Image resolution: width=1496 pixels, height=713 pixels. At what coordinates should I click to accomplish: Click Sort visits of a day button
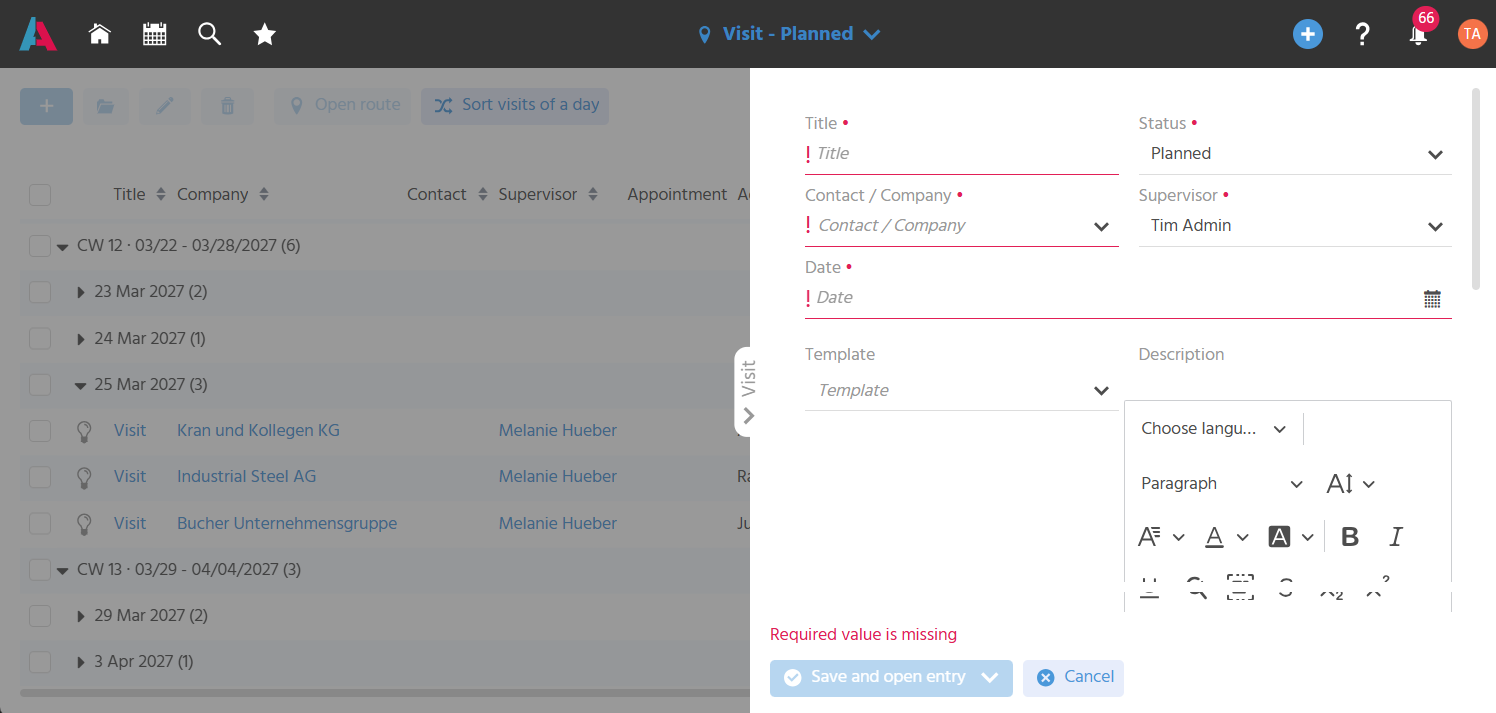(x=515, y=105)
